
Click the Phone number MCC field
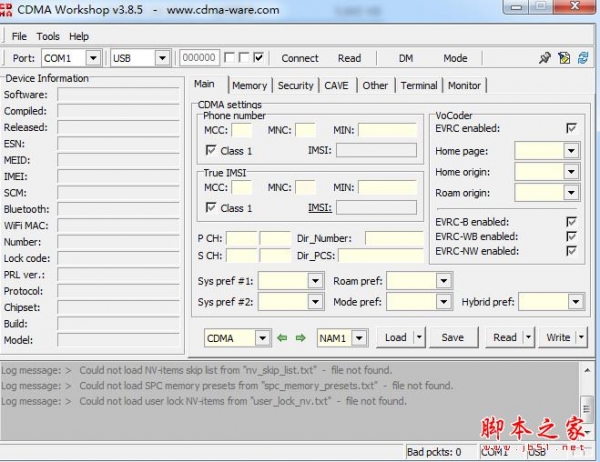pos(241,130)
